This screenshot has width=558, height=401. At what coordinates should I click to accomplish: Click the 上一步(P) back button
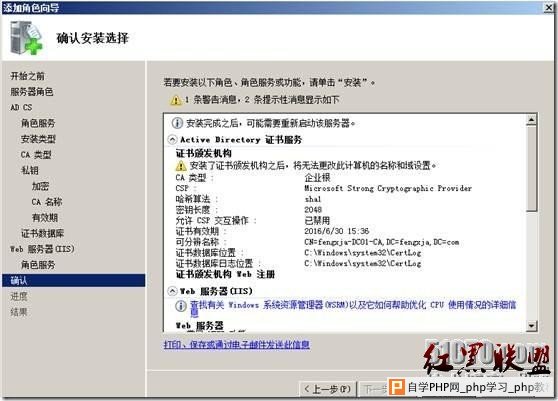[327, 389]
